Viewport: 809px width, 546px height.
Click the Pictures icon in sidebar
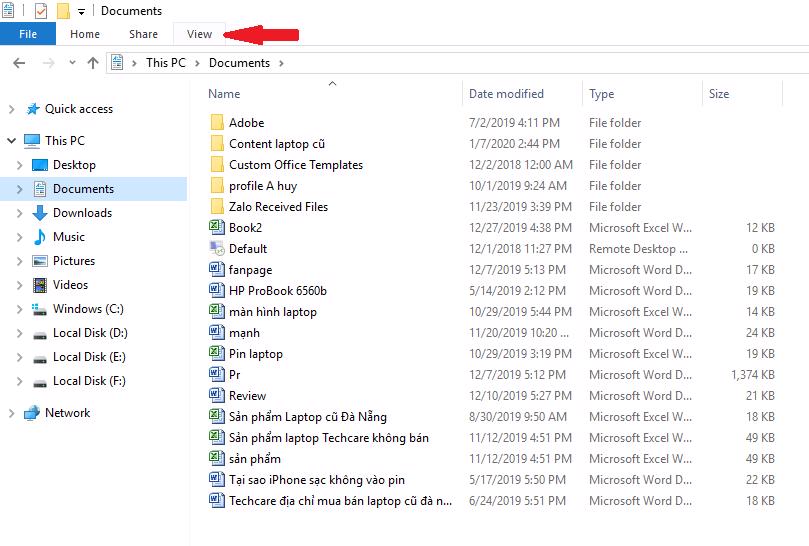point(40,261)
